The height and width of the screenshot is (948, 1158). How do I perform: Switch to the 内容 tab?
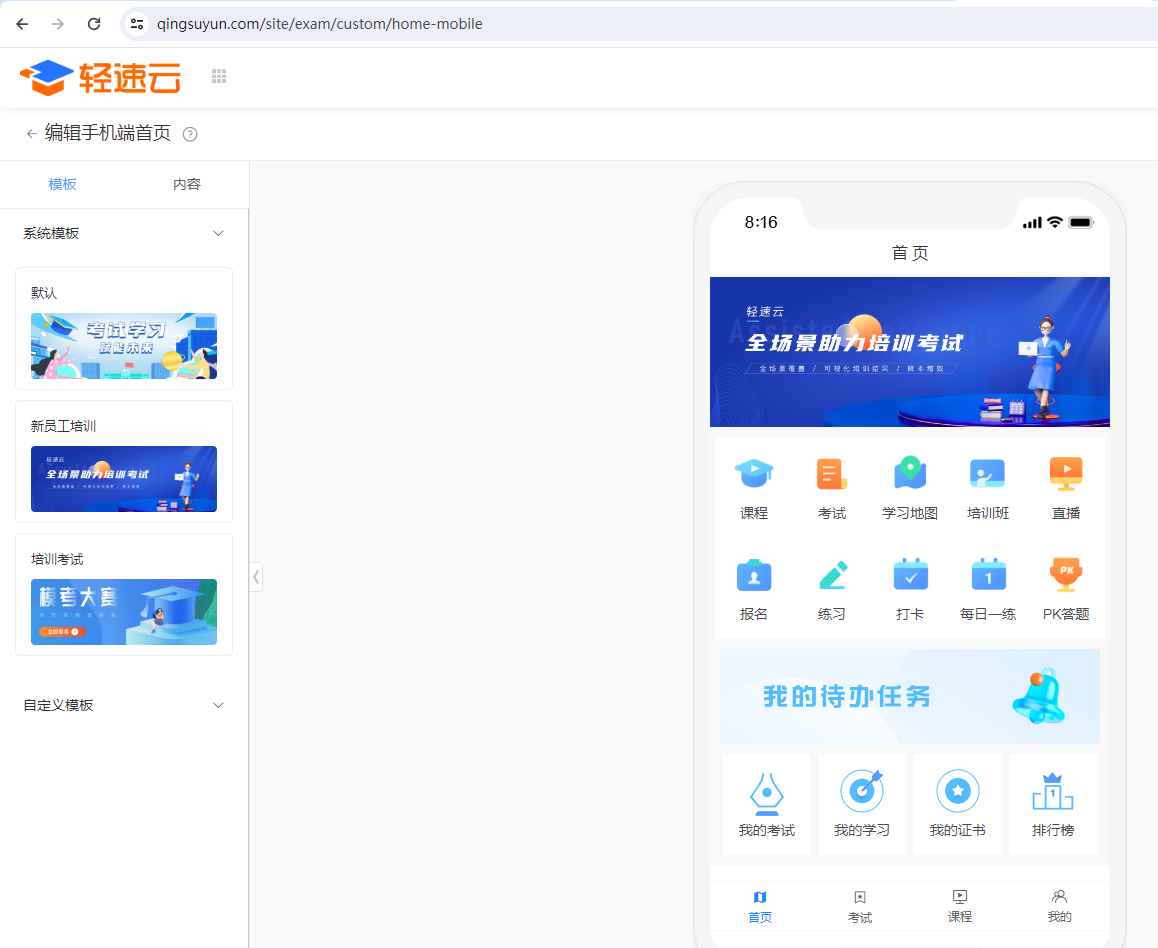[x=187, y=184]
